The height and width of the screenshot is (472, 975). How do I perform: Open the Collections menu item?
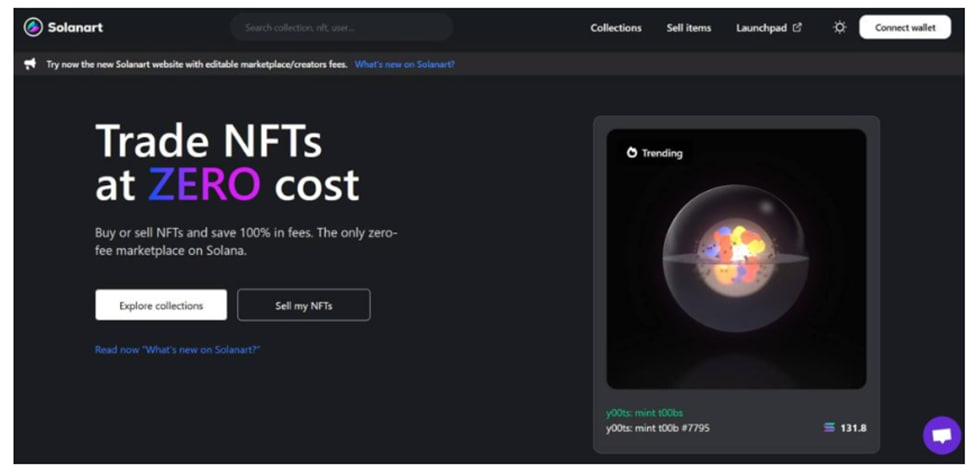coord(616,28)
